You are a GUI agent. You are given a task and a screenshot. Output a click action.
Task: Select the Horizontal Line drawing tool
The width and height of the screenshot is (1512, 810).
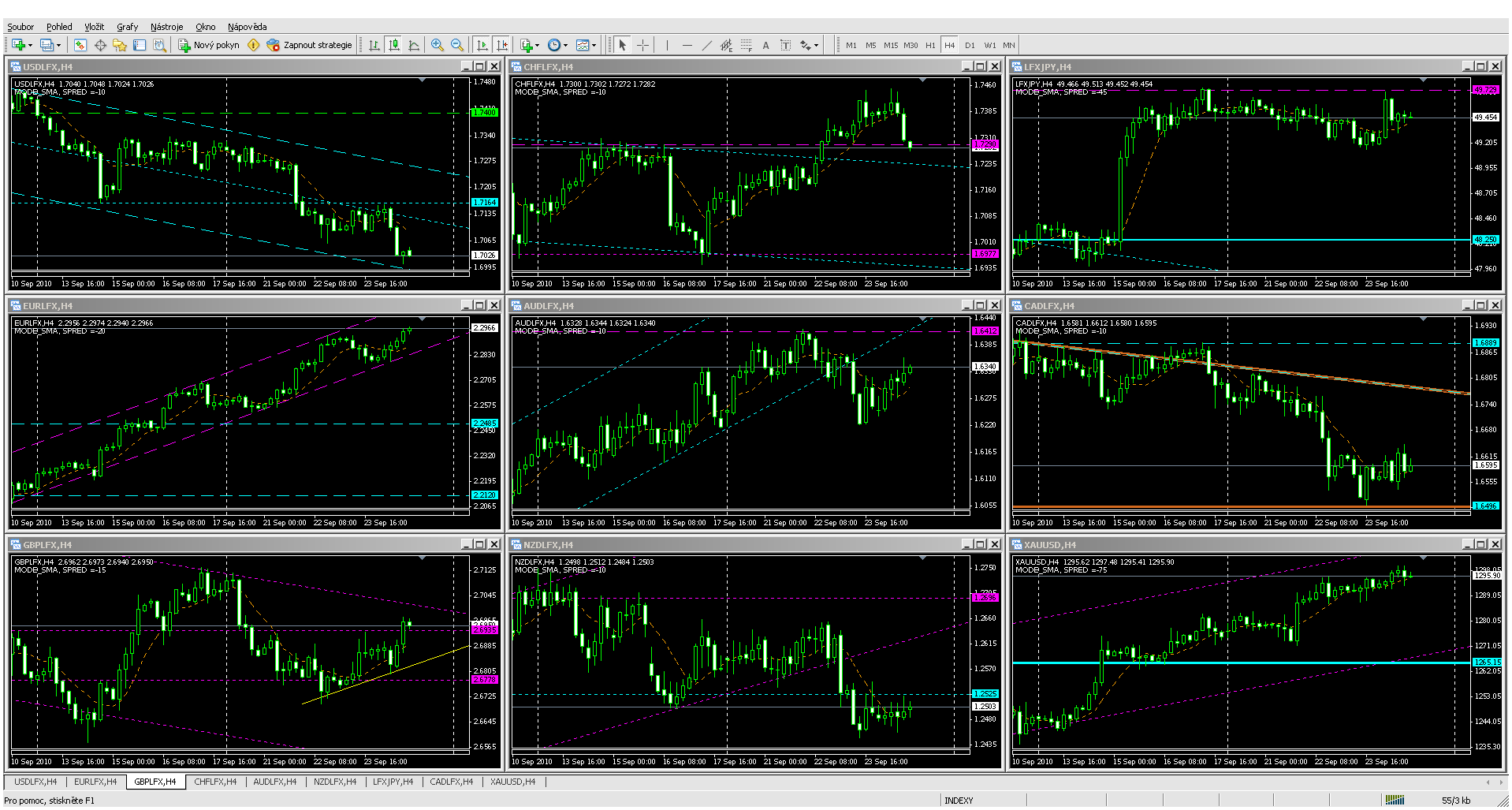687,46
